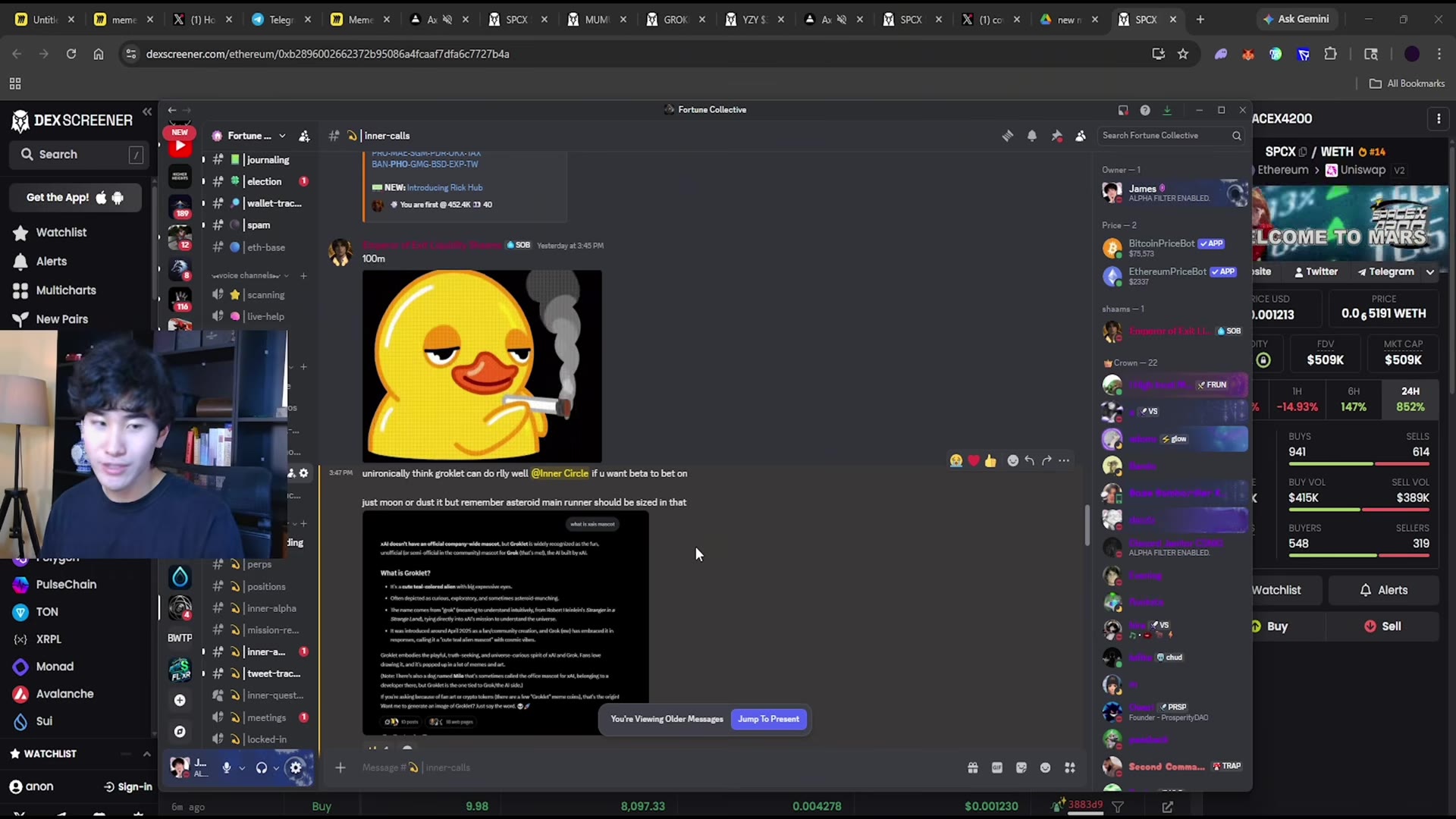Open pinned messages in Discord header
Image resolution: width=1456 pixels, height=819 pixels.
(1056, 136)
